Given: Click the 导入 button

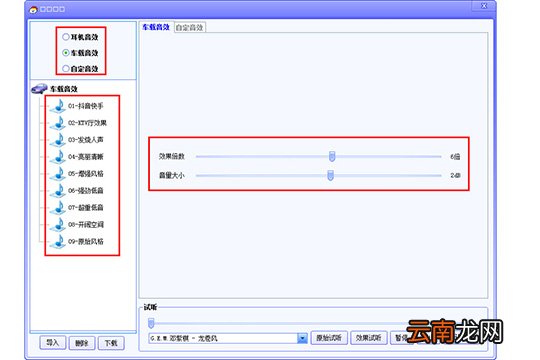Looking at the screenshot, I should (52, 343).
